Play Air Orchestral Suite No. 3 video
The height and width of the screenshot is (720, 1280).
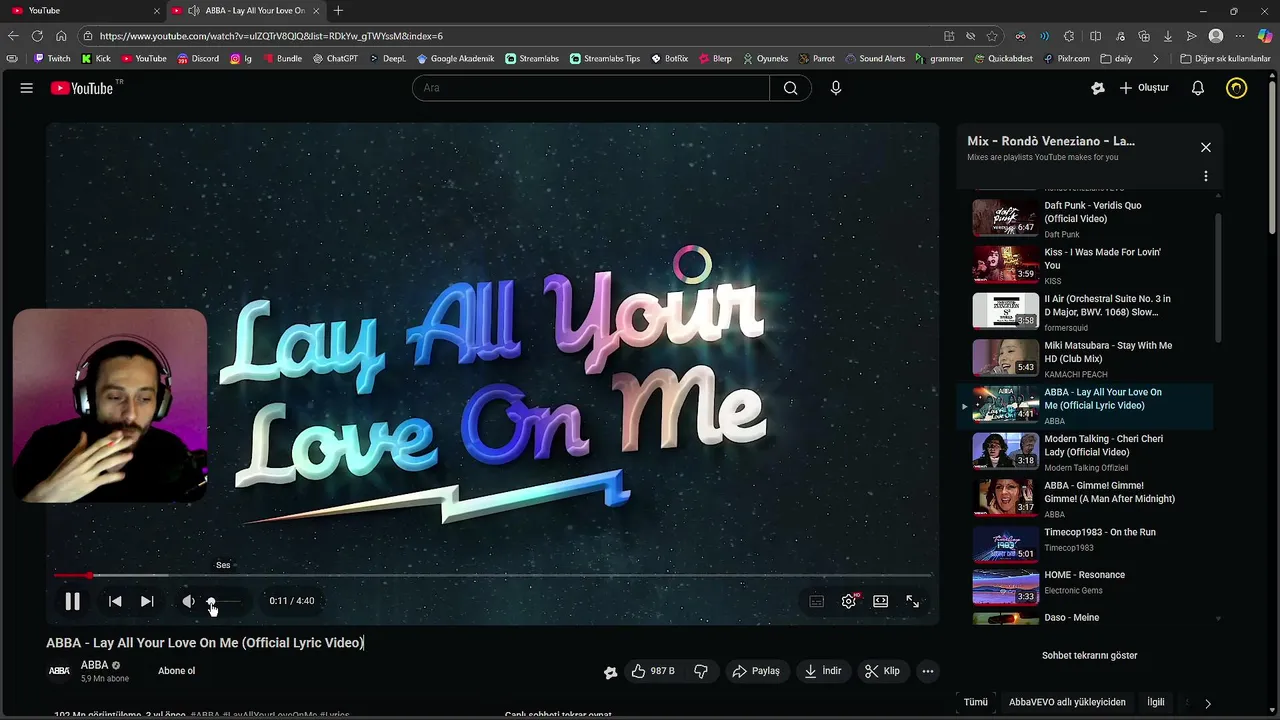point(1085,312)
